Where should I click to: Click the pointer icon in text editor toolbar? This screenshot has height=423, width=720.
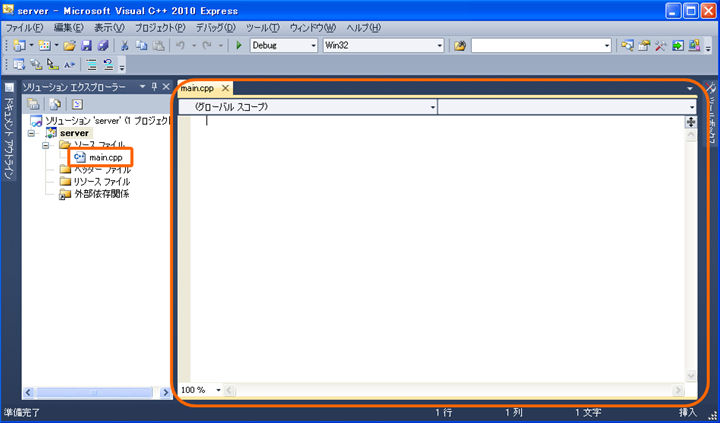53,65
